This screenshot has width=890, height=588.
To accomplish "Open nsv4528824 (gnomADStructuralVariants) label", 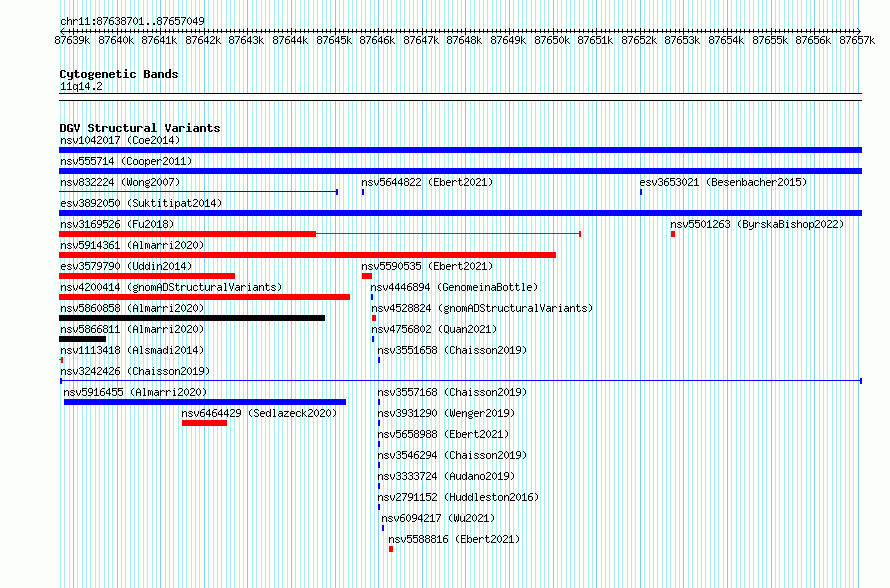I will pos(482,308).
